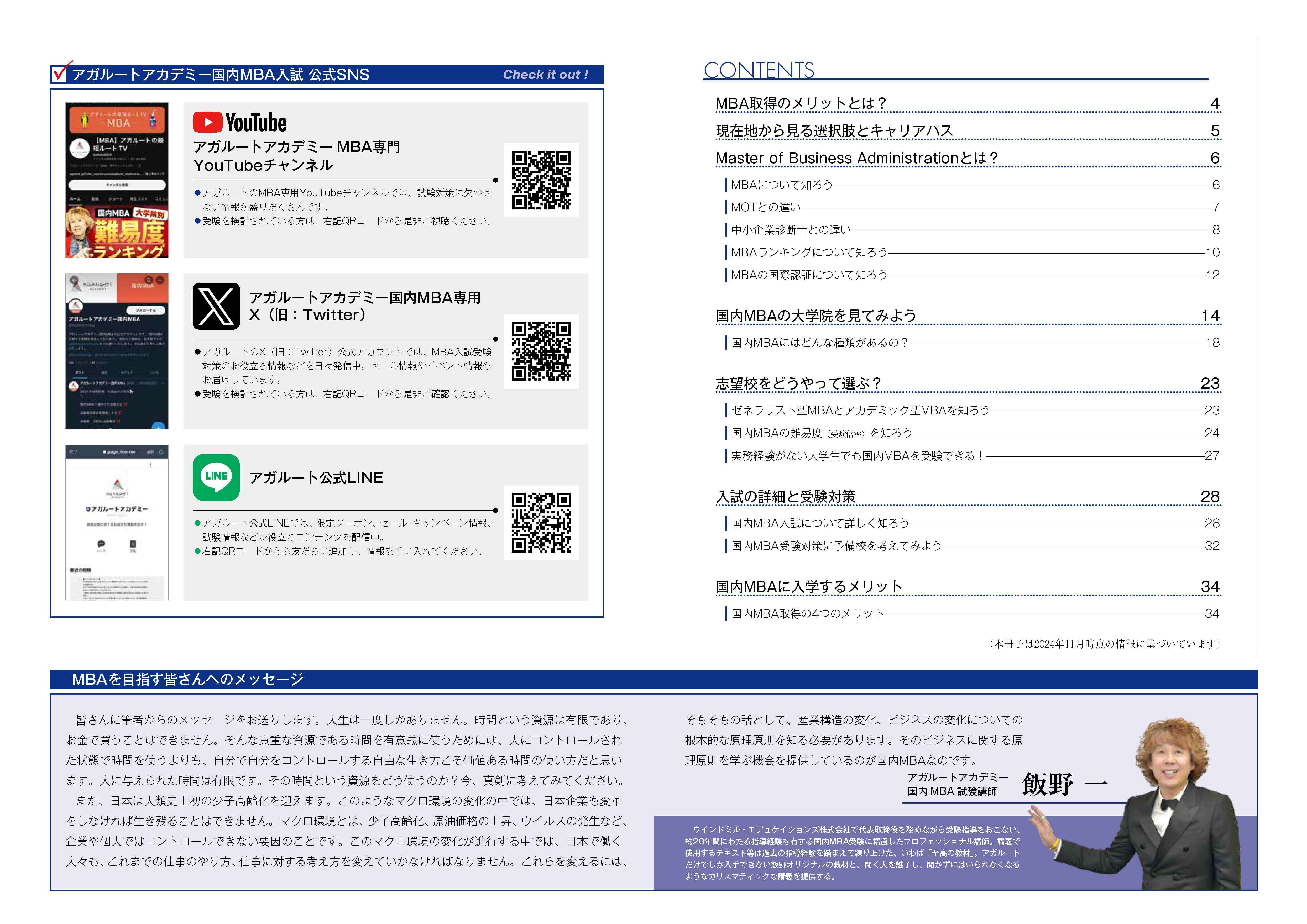Select '志望校をどうやって選ぶ？' heading
Image resolution: width=1307 pixels, height=924 pixels.
[x=798, y=384]
